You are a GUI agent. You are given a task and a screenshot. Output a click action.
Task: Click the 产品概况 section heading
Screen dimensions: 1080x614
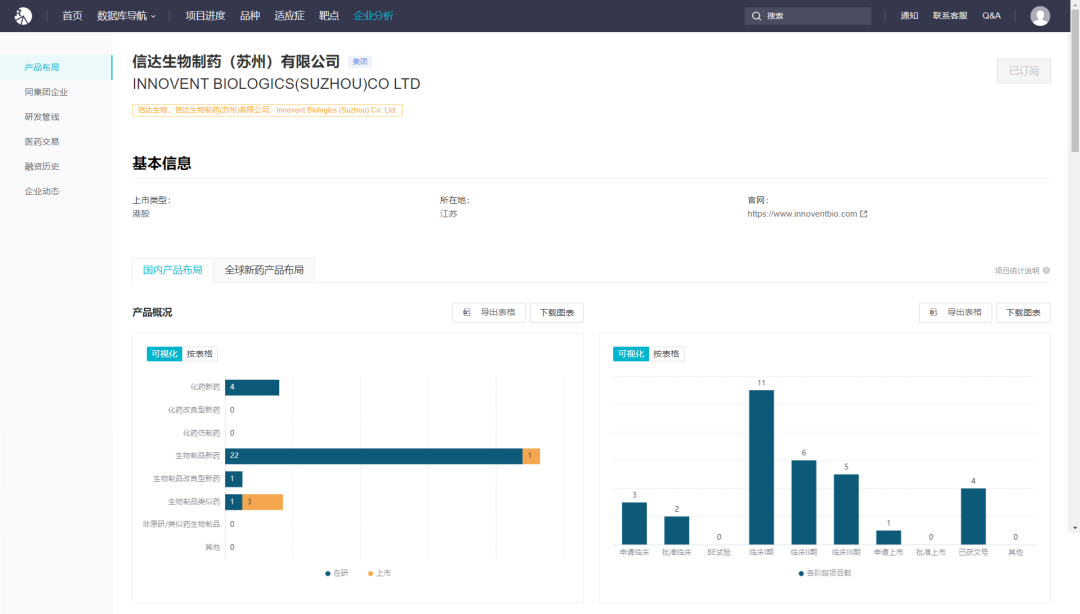click(x=152, y=313)
